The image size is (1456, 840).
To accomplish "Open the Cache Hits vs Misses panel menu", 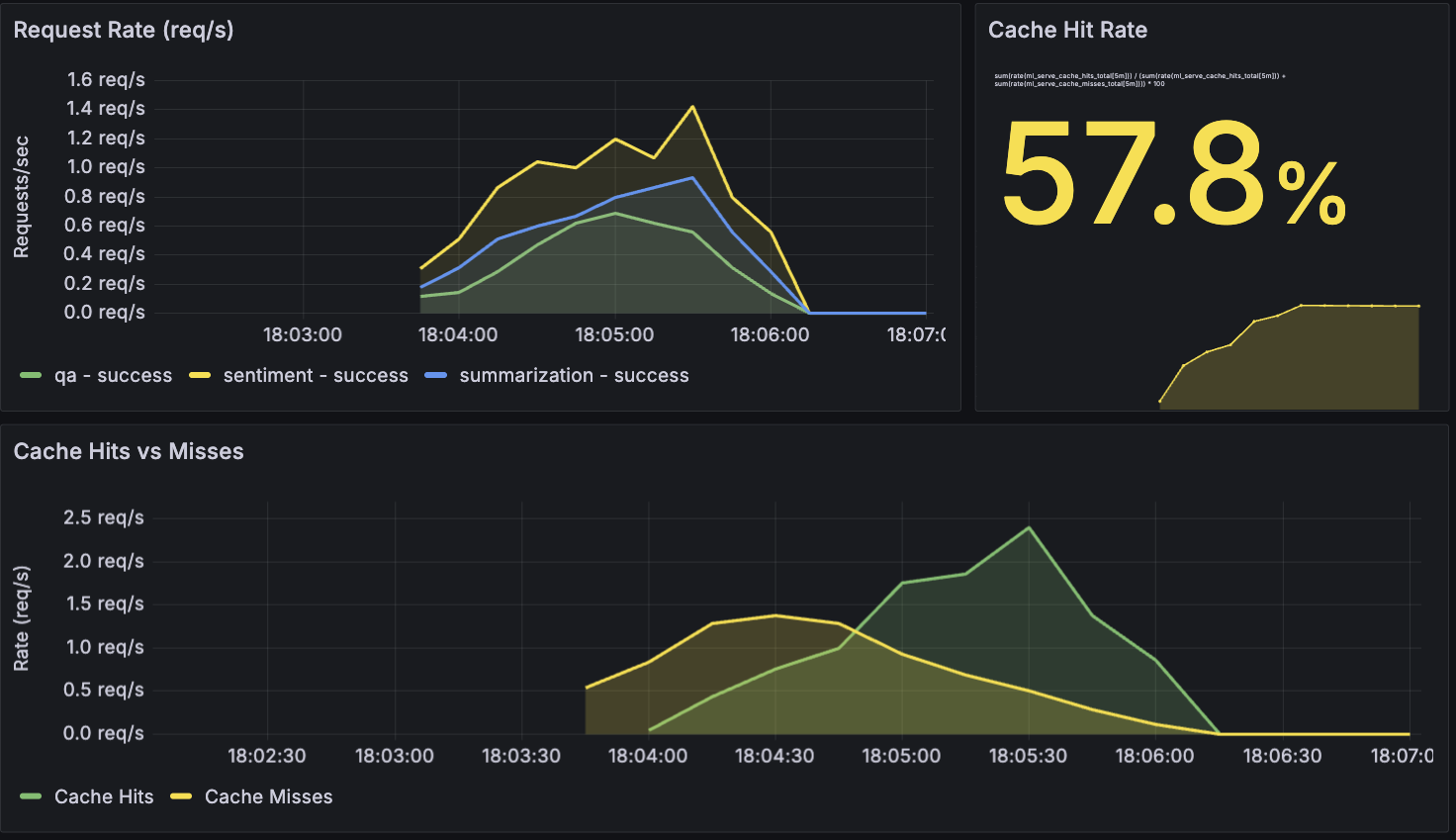I will [x=129, y=451].
